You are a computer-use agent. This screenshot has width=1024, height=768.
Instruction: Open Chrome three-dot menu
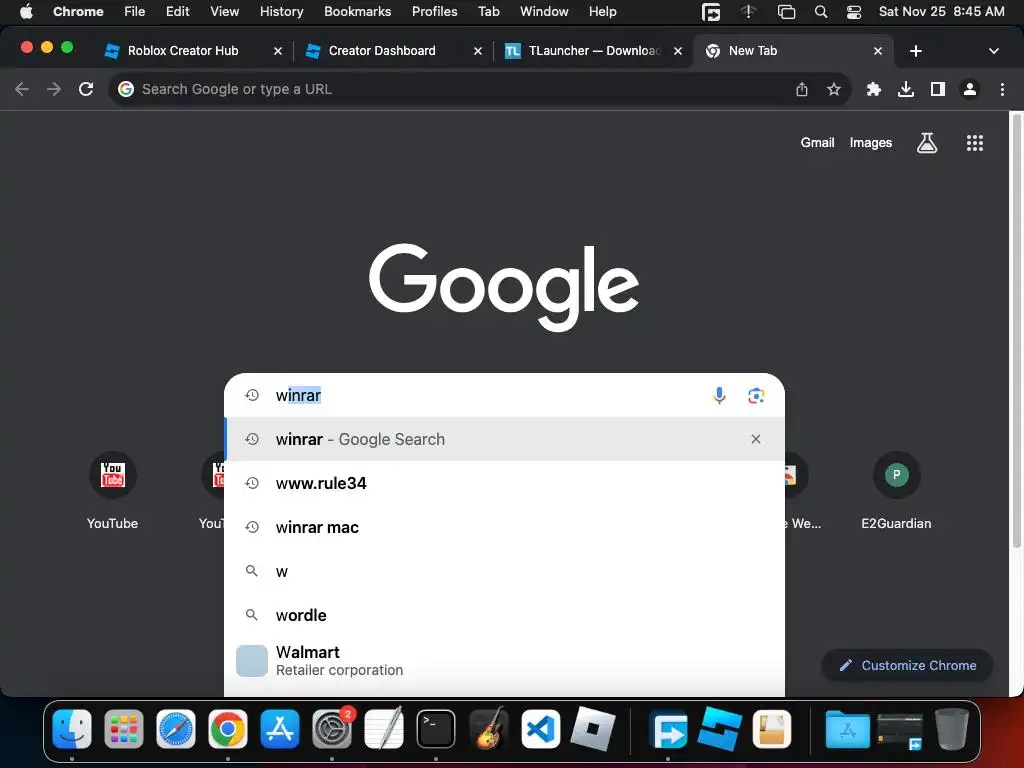(1002, 89)
